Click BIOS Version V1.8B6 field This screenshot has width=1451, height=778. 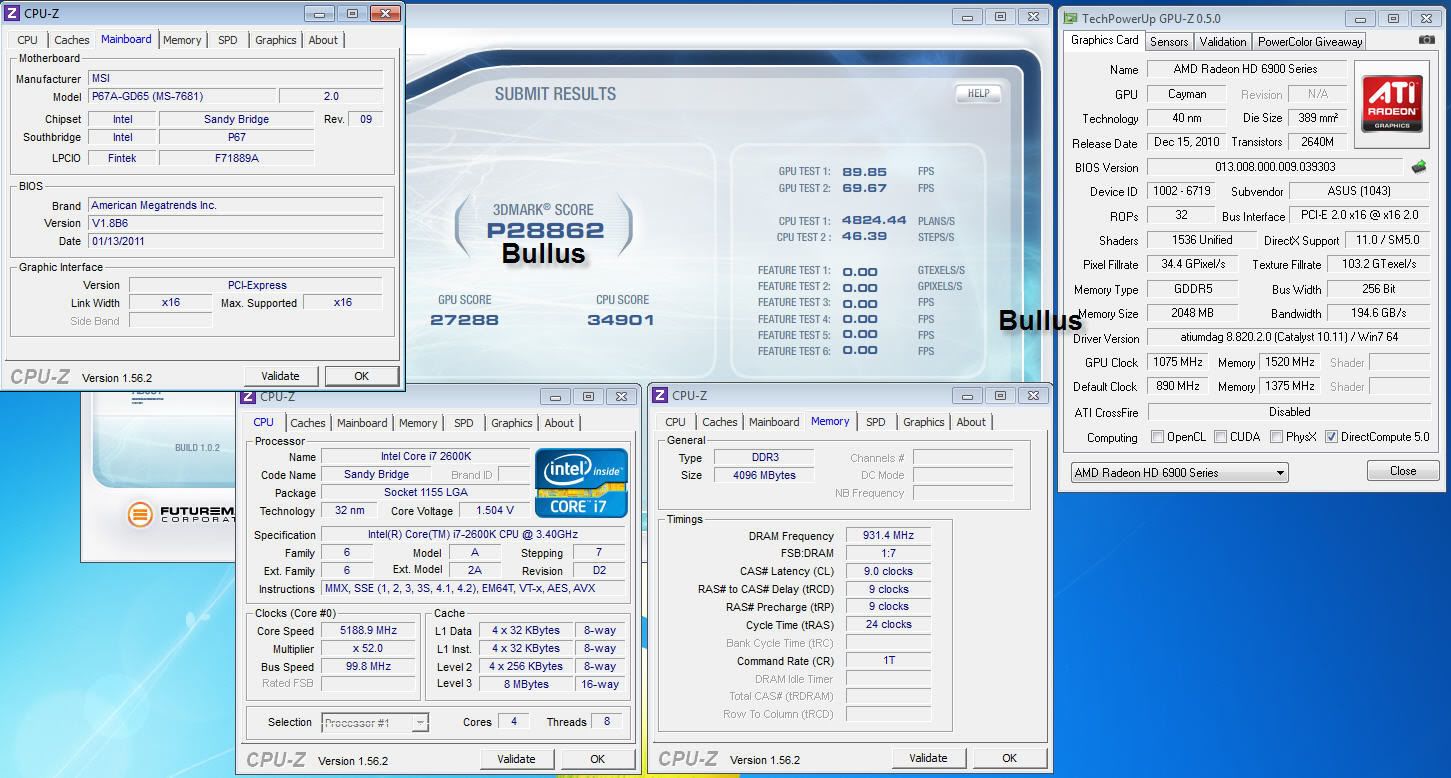[235, 223]
